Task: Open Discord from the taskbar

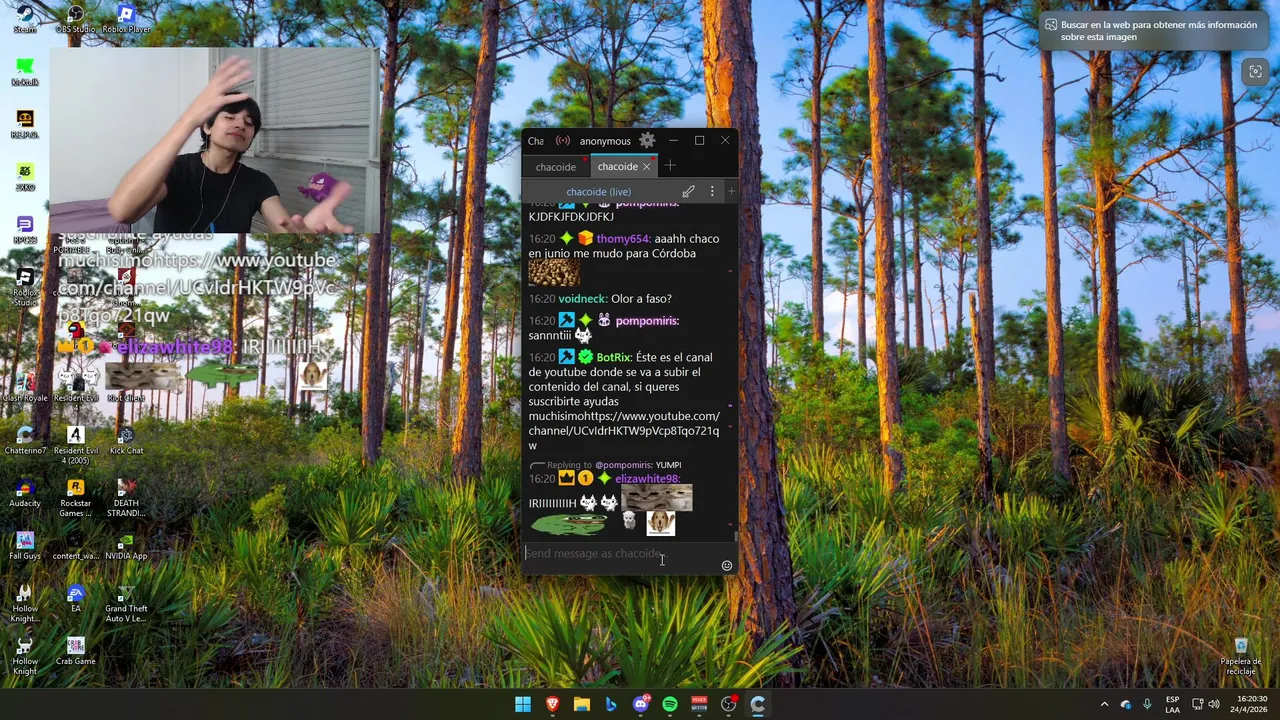Action: click(x=641, y=704)
